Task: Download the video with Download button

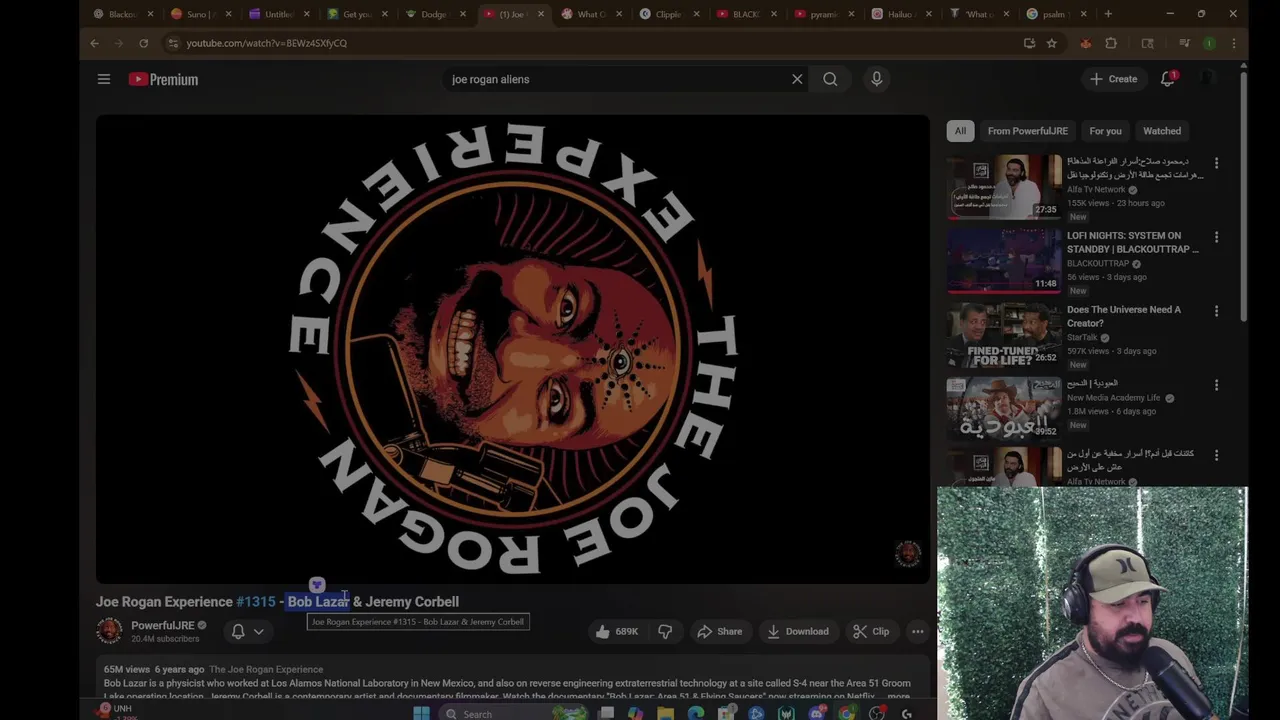Action: [x=798, y=631]
